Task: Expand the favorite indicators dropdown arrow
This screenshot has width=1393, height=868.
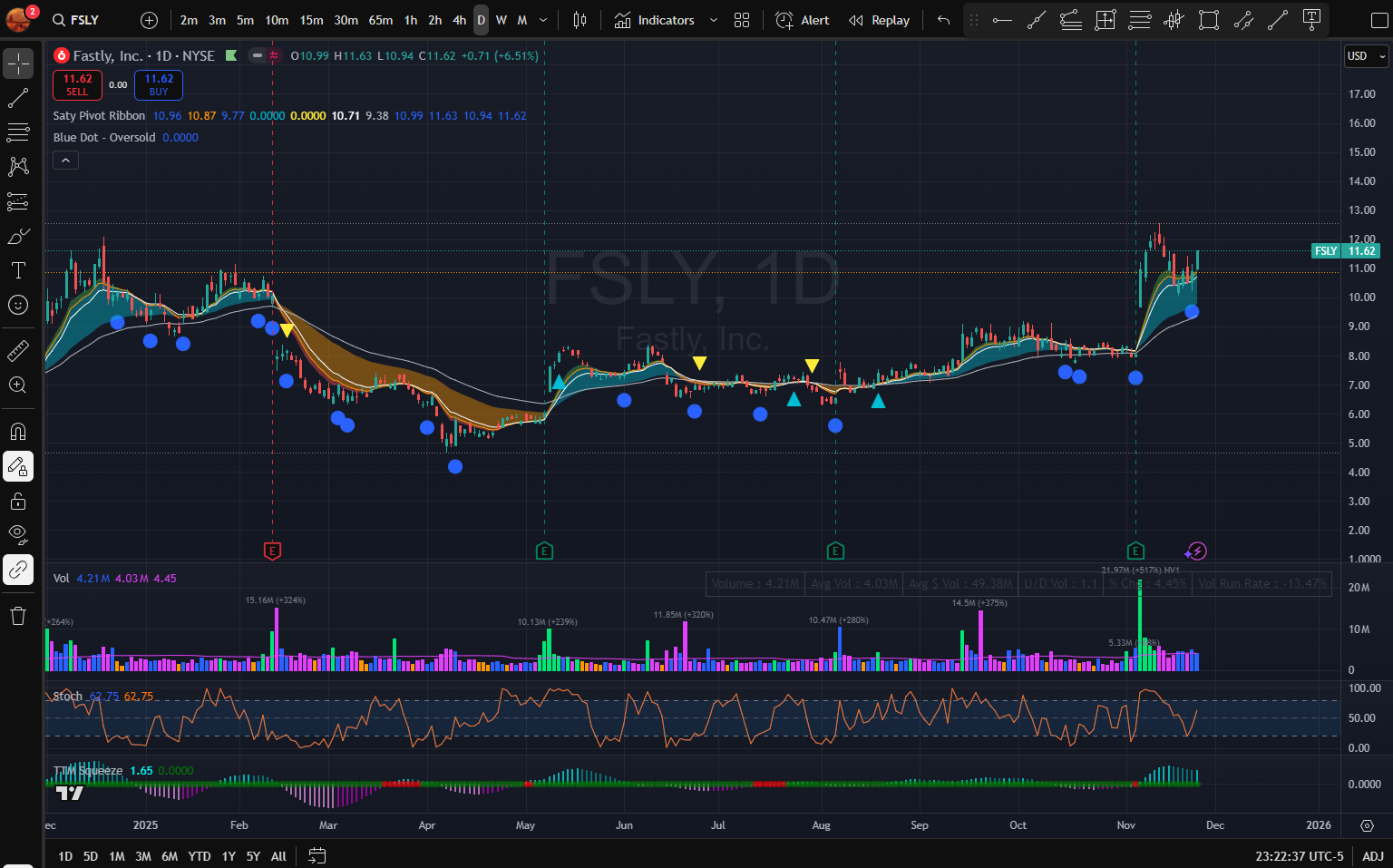Action: tap(714, 20)
